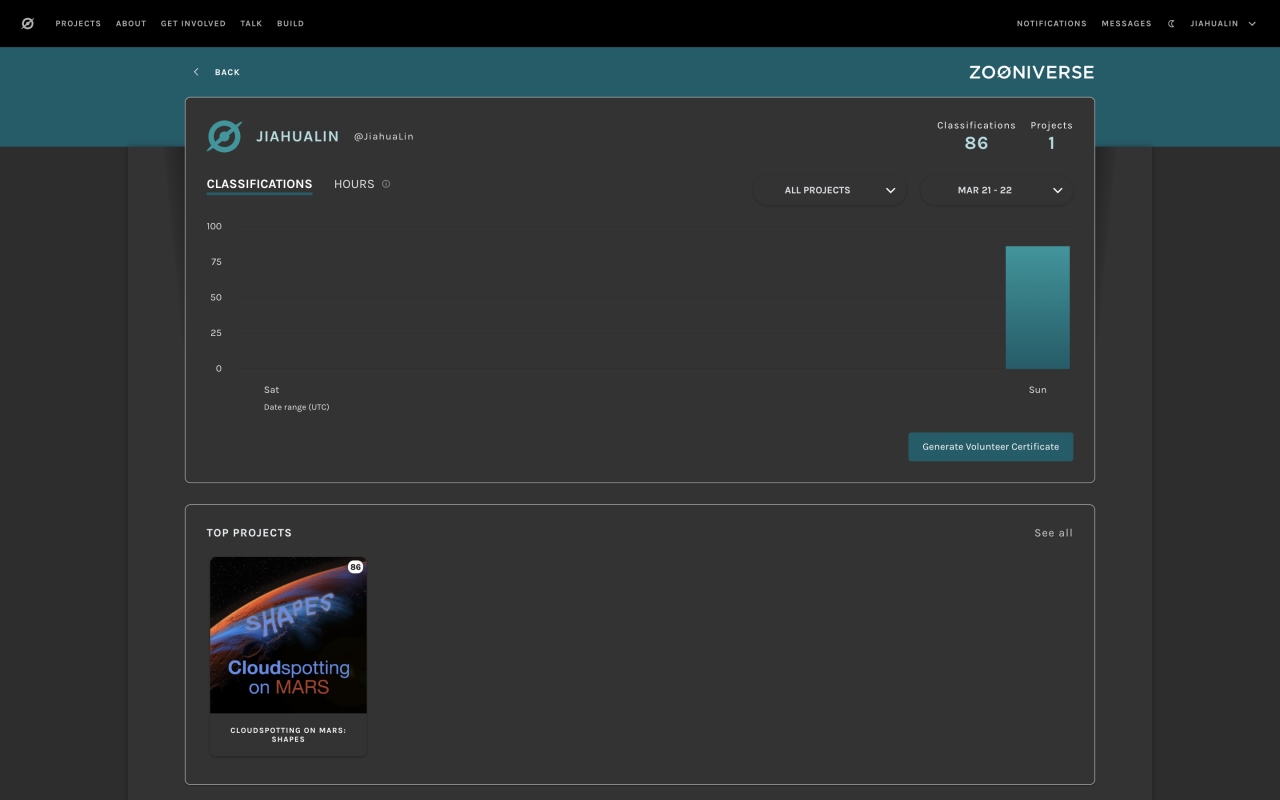
Task: Click the Cloudspotting on Mars: Shapes title
Action: click(288, 735)
